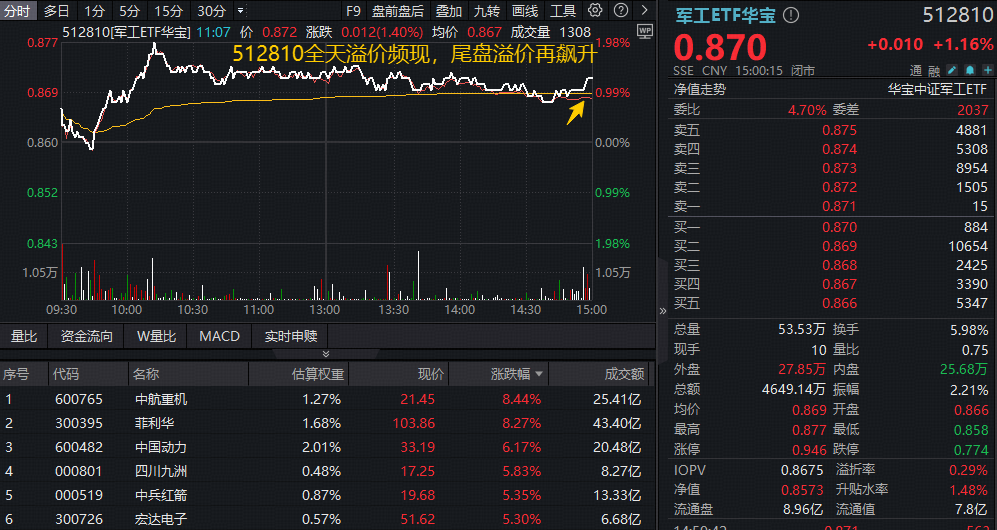
Task: Open the 画线 drawing tools
Action: click(525, 11)
